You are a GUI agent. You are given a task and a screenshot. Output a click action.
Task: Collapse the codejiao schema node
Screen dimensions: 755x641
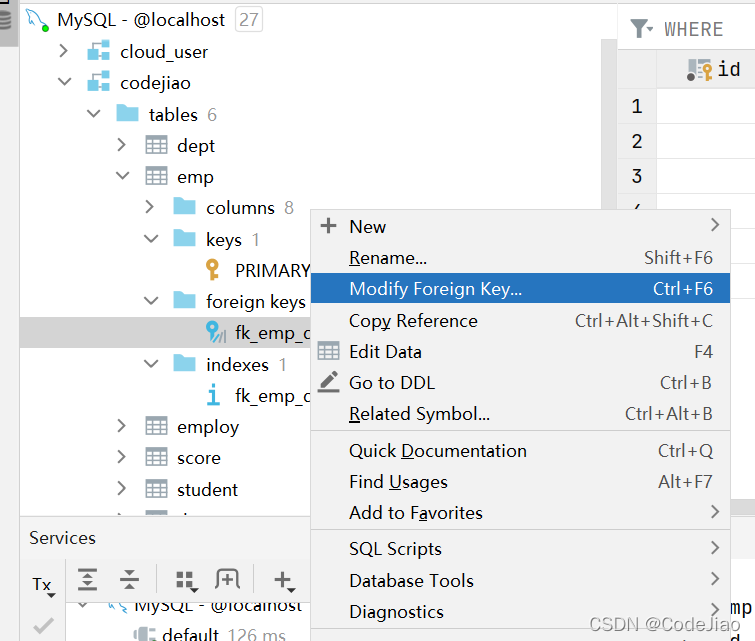(x=64, y=82)
